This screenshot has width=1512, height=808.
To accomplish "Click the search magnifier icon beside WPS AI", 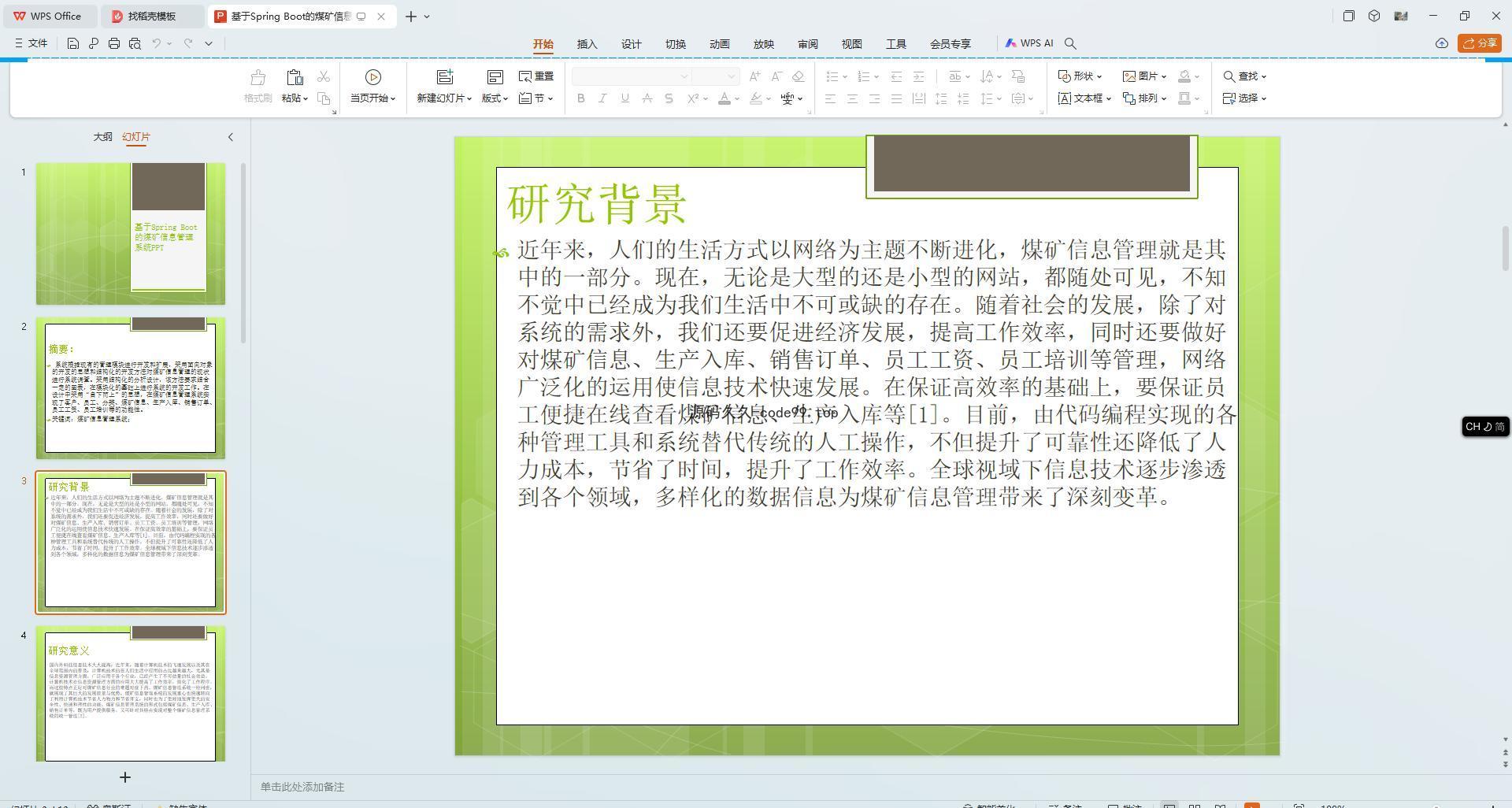I will pos(1071,43).
